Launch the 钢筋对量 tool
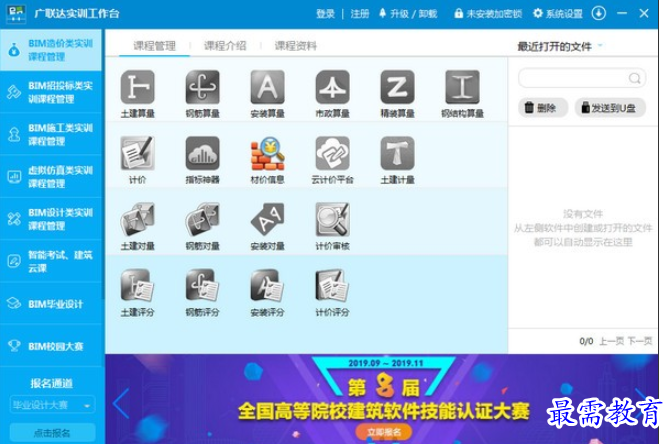 click(x=202, y=219)
